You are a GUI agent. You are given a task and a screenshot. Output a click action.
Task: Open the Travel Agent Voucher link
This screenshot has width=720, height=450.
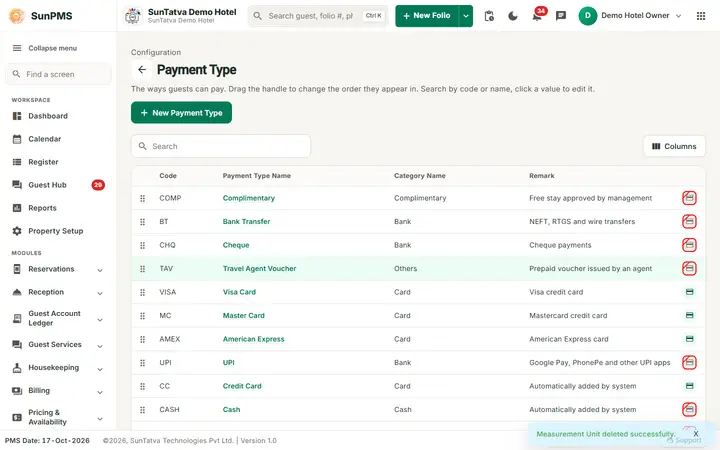click(x=259, y=268)
